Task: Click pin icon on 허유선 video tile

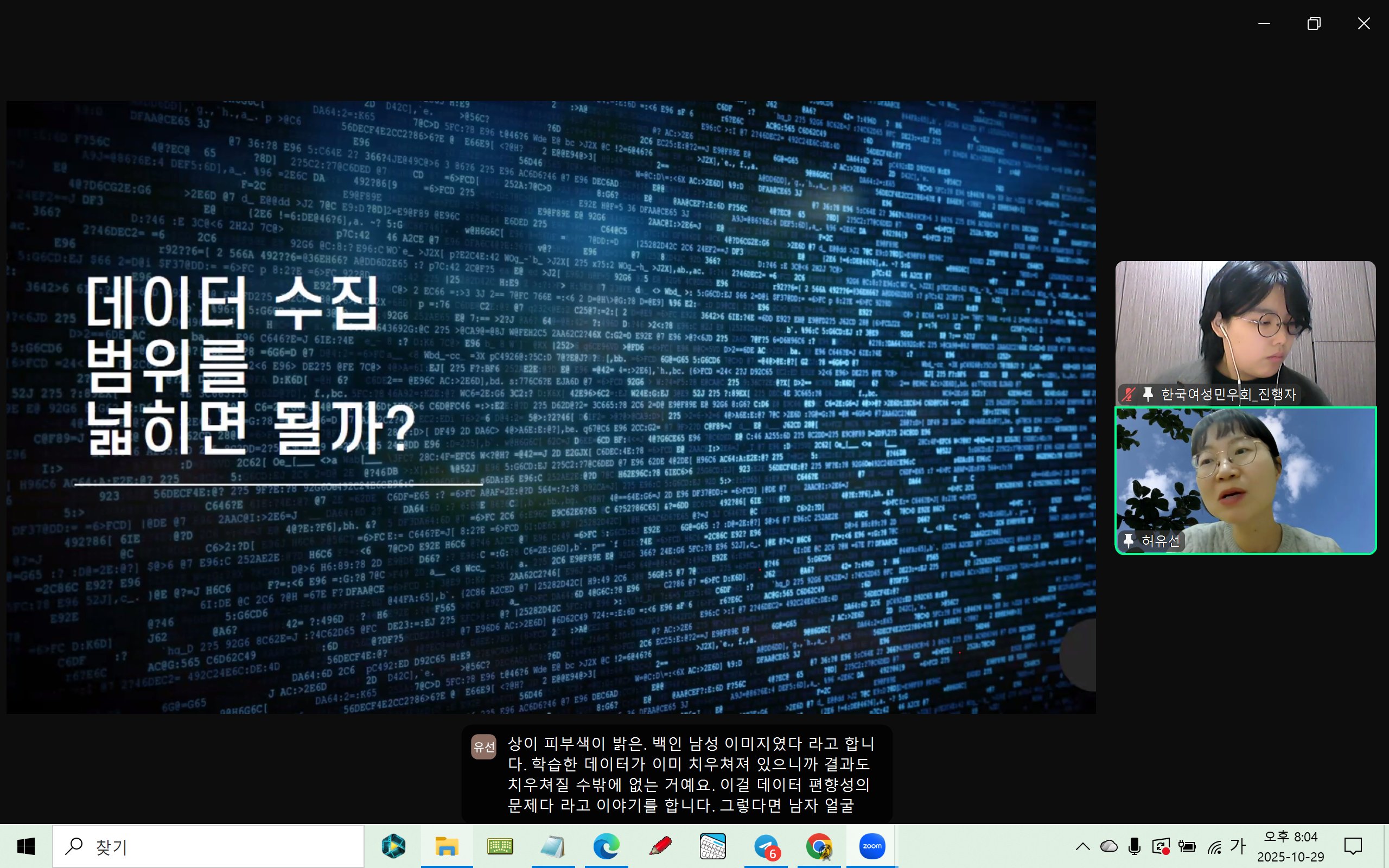Action: click(1129, 540)
